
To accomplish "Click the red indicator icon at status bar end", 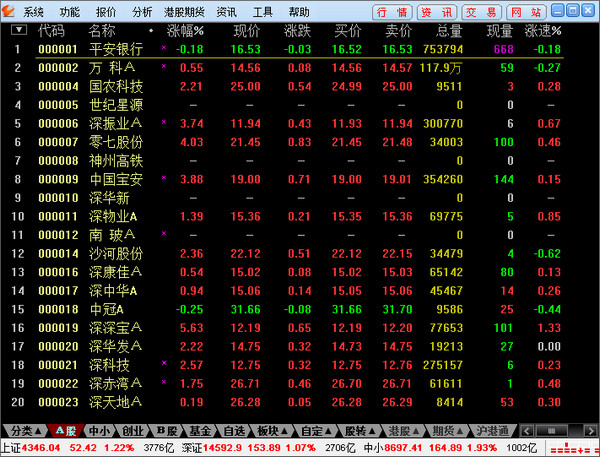I will [572, 448].
